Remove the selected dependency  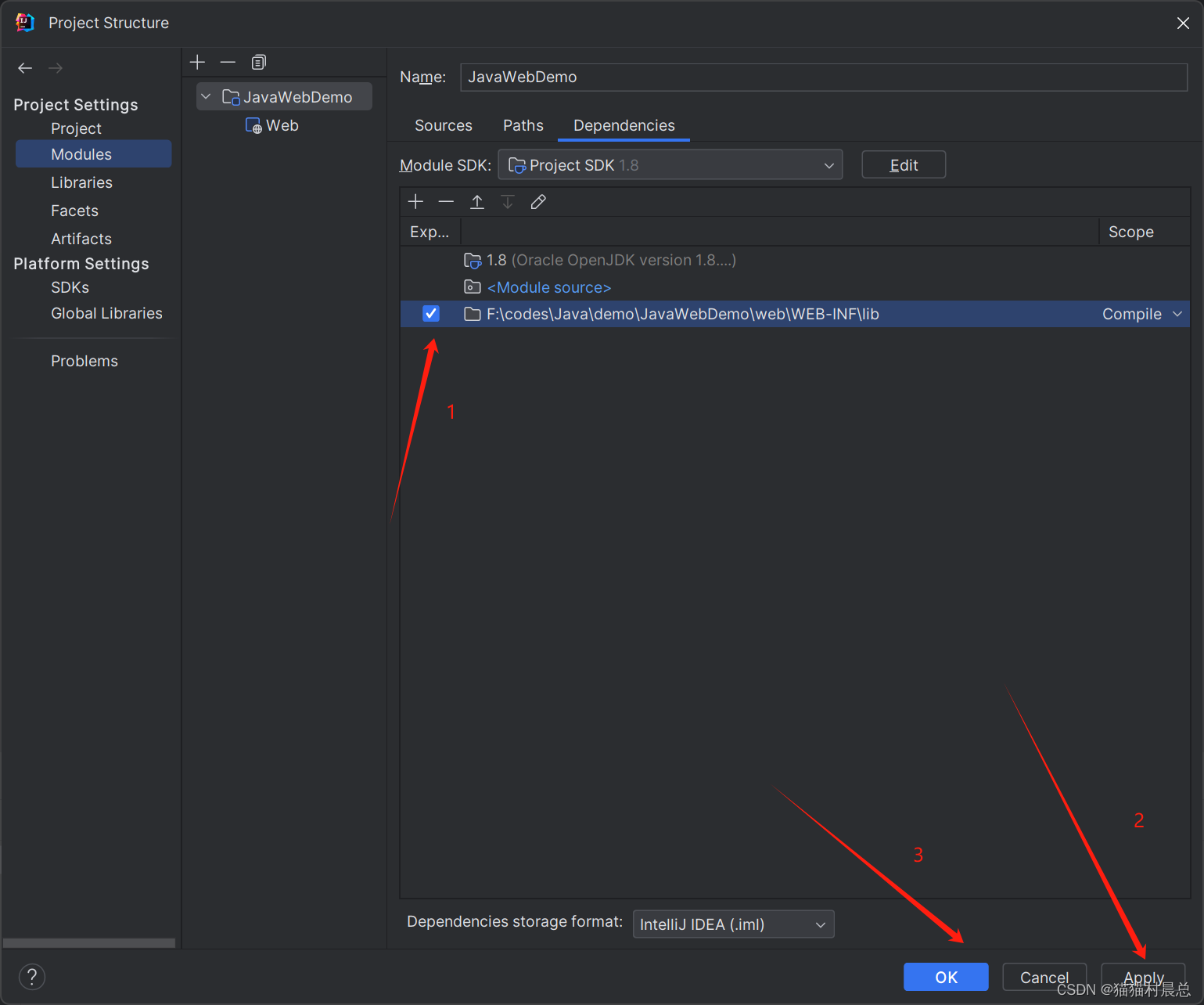pos(446,202)
